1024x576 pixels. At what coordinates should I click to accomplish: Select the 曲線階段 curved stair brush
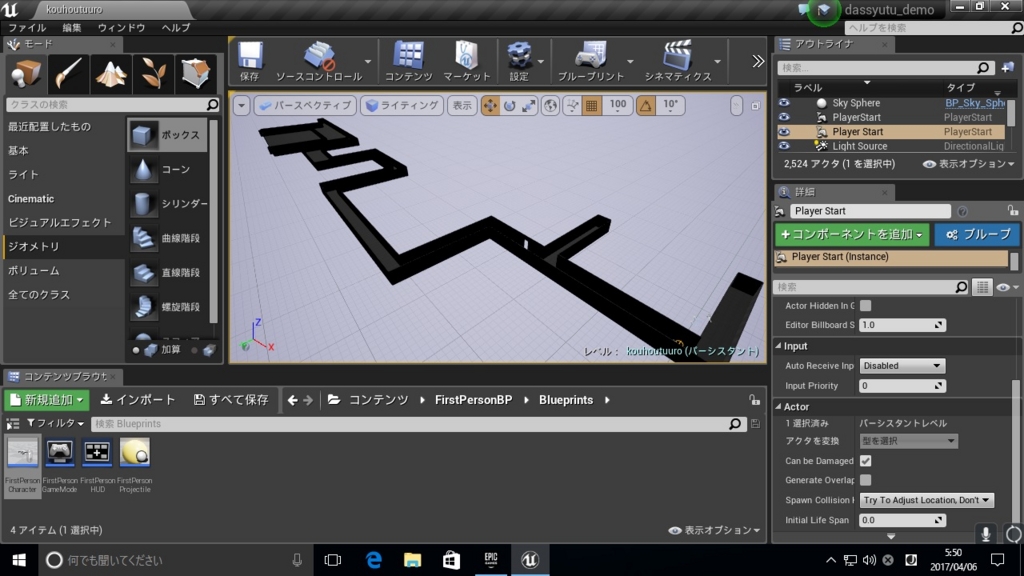(167, 238)
